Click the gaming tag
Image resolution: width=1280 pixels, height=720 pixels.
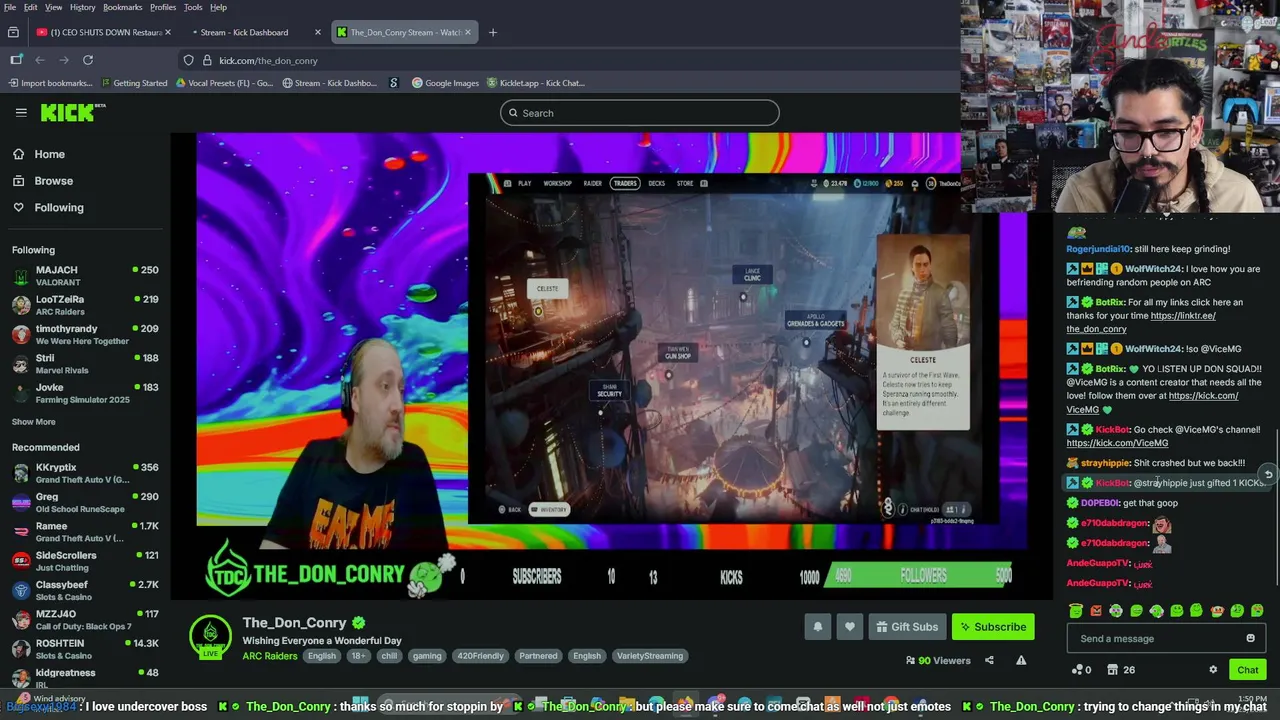[x=427, y=656]
